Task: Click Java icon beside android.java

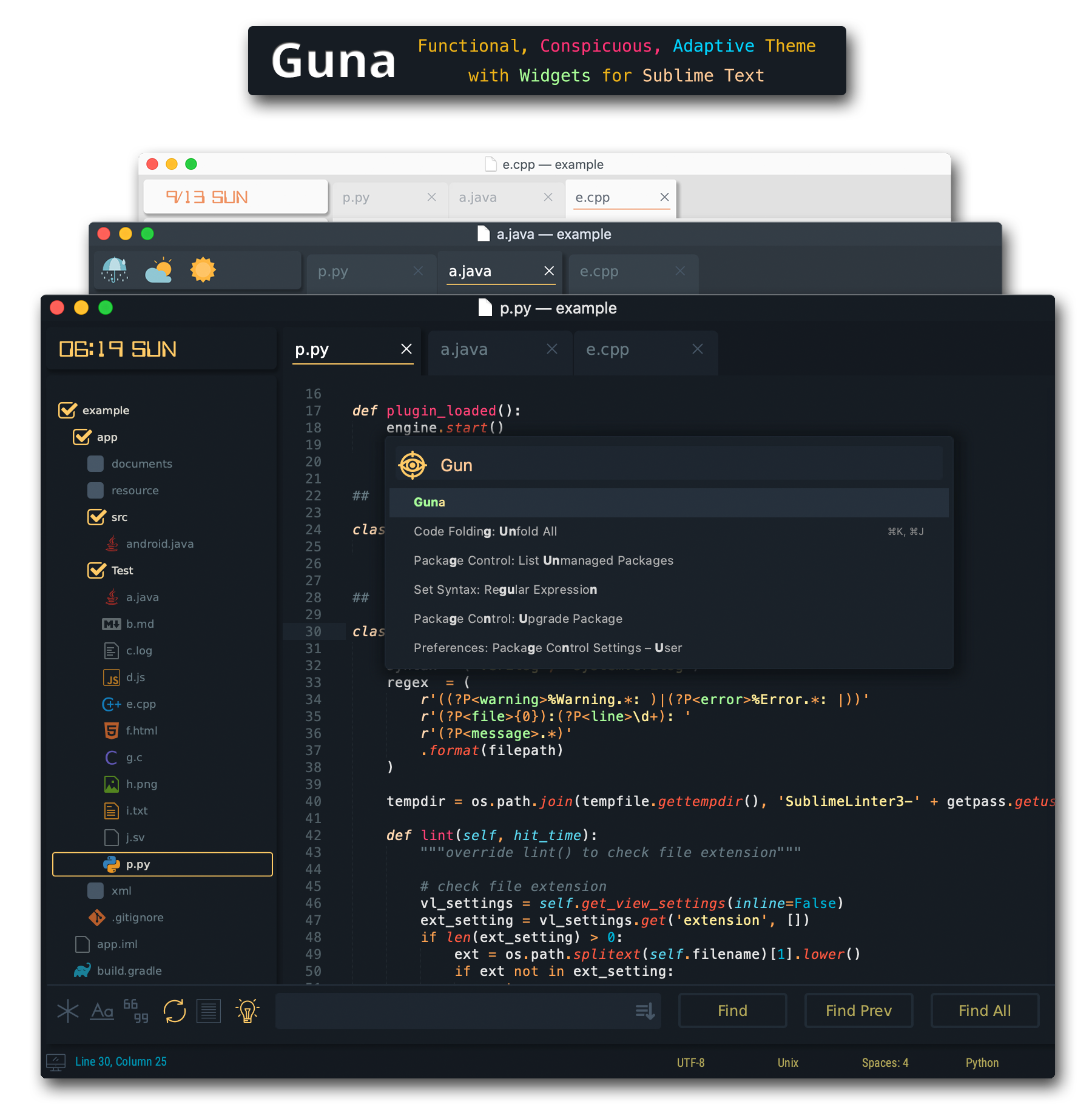Action: pyautogui.click(x=112, y=543)
